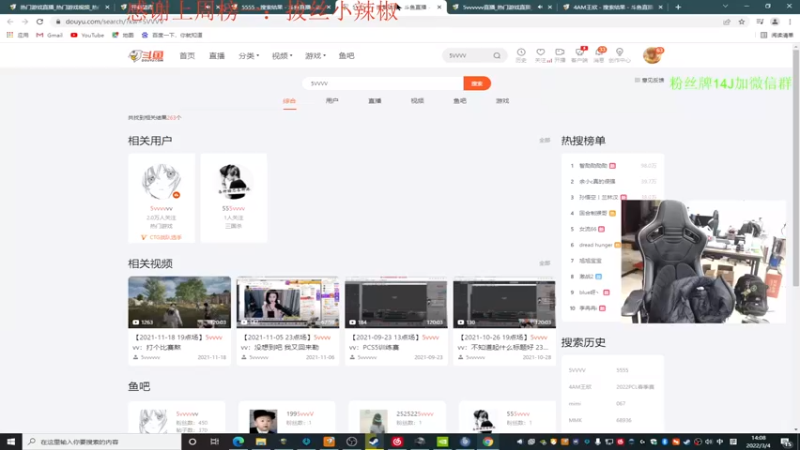
Task: Click the header magnifier search icon
Action: (x=496, y=56)
